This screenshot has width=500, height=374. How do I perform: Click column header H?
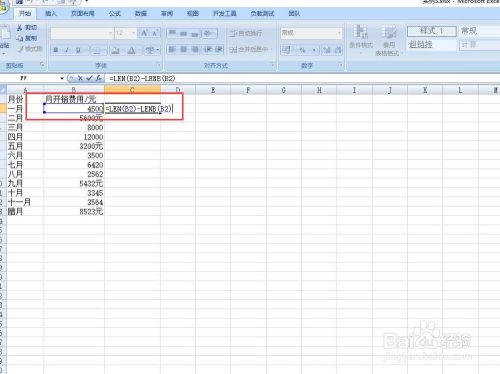pos(319,90)
